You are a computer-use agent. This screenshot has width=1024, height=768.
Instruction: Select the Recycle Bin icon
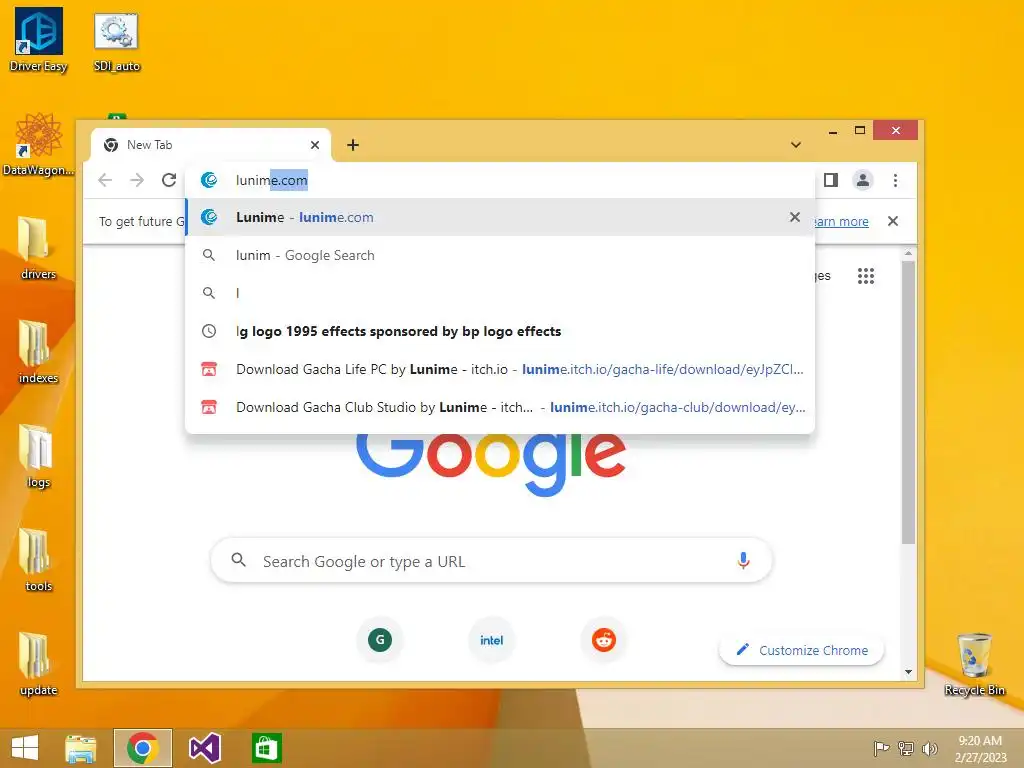coord(974,664)
